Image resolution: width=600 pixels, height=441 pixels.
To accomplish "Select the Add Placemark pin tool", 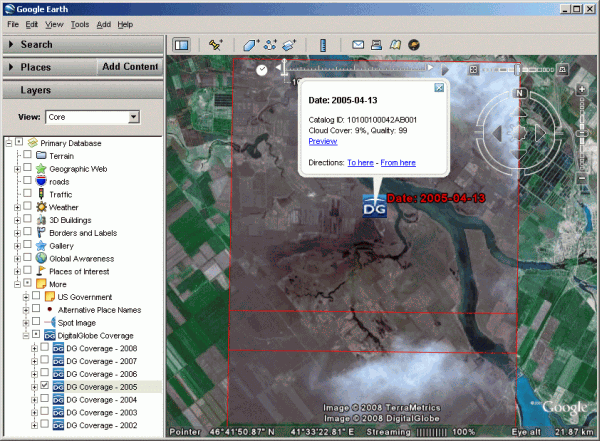I will pos(215,45).
